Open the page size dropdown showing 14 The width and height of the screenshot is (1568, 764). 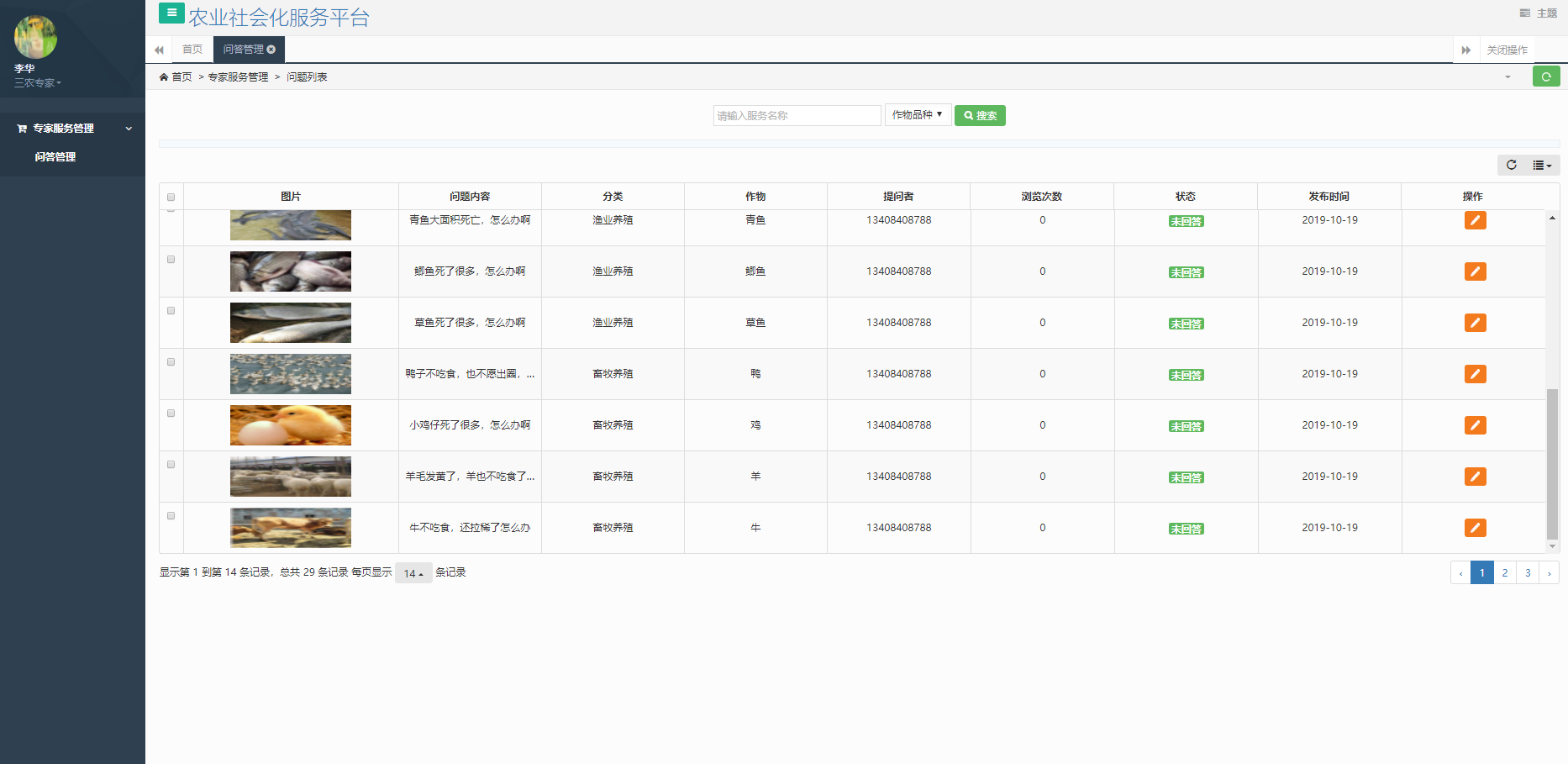tap(413, 573)
